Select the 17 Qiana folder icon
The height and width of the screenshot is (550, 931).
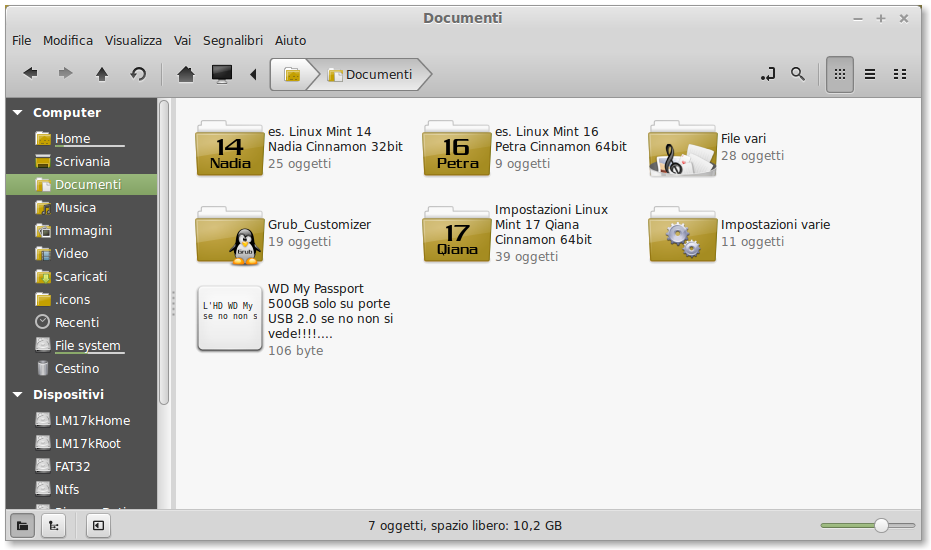(457, 235)
